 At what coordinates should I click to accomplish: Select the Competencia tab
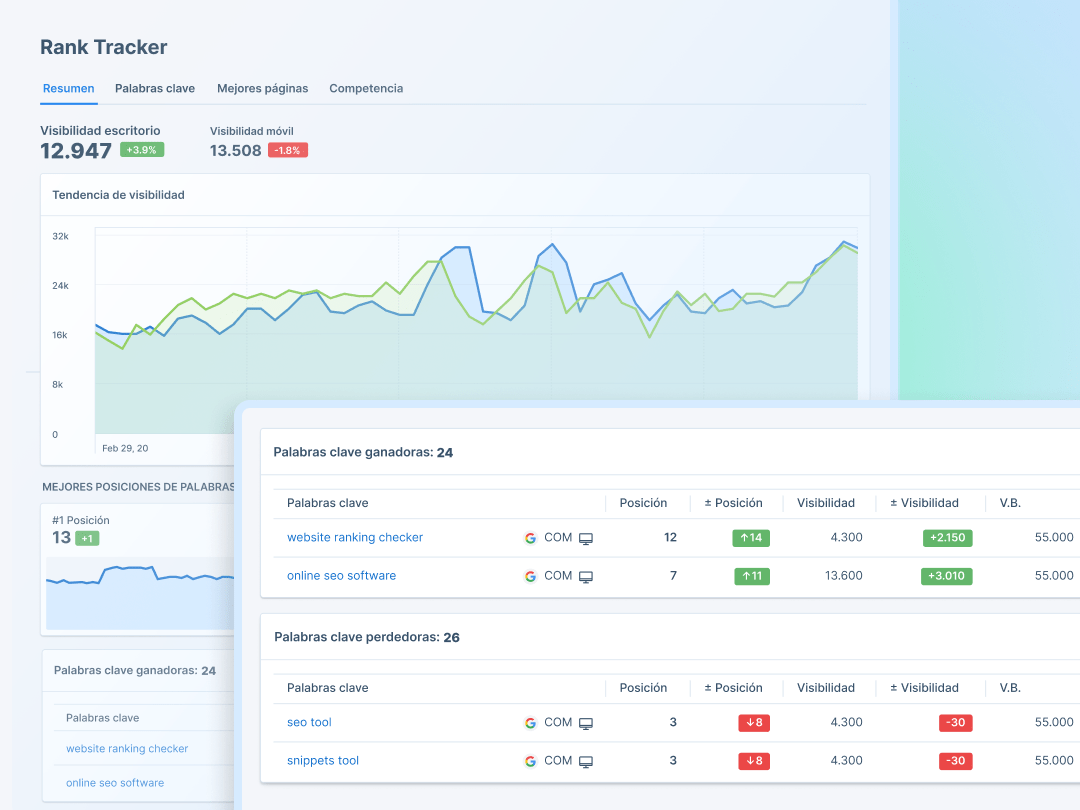(x=366, y=89)
